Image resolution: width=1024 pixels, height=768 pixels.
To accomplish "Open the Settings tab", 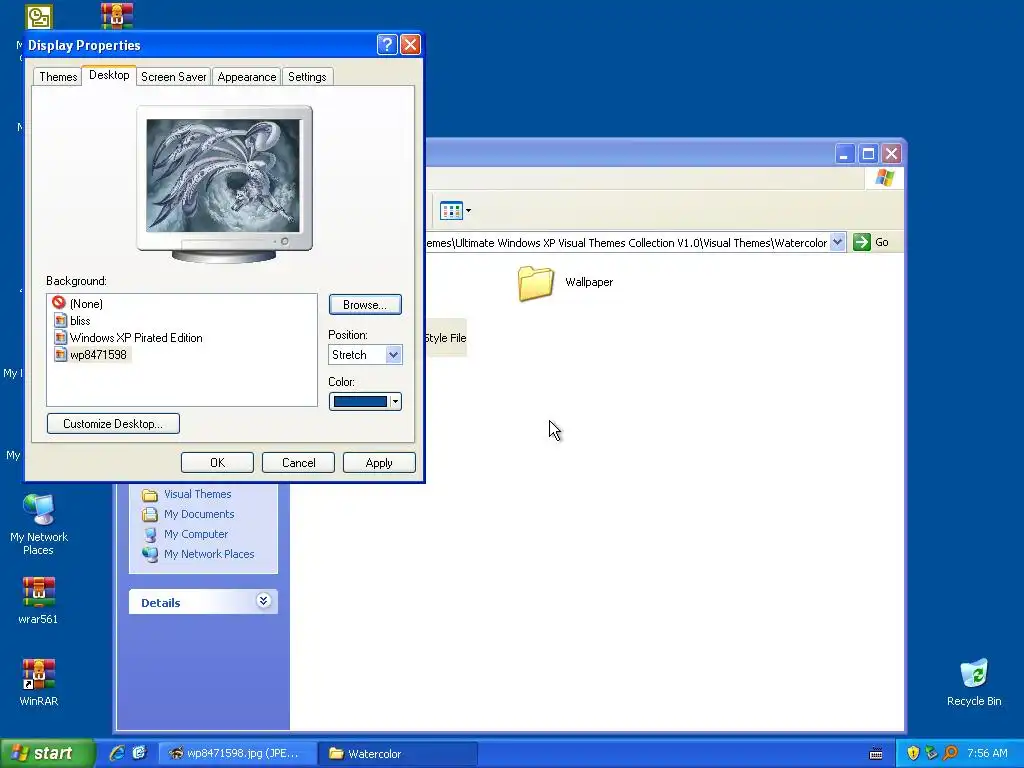I will (307, 76).
